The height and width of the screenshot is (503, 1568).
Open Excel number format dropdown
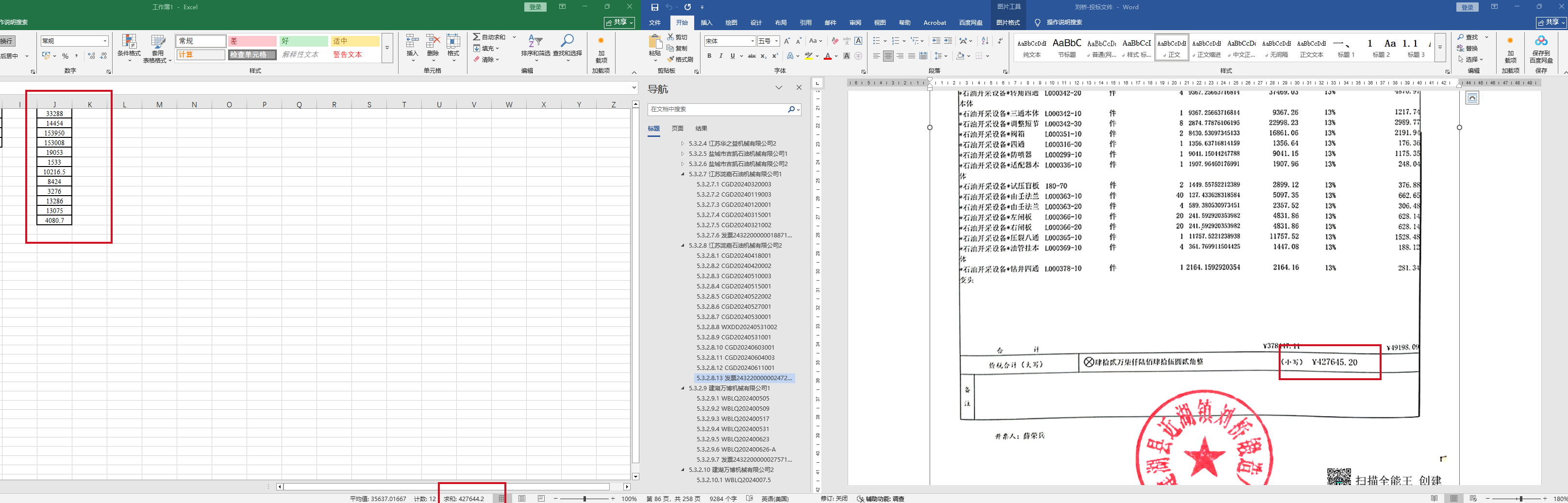pyautogui.click(x=105, y=41)
